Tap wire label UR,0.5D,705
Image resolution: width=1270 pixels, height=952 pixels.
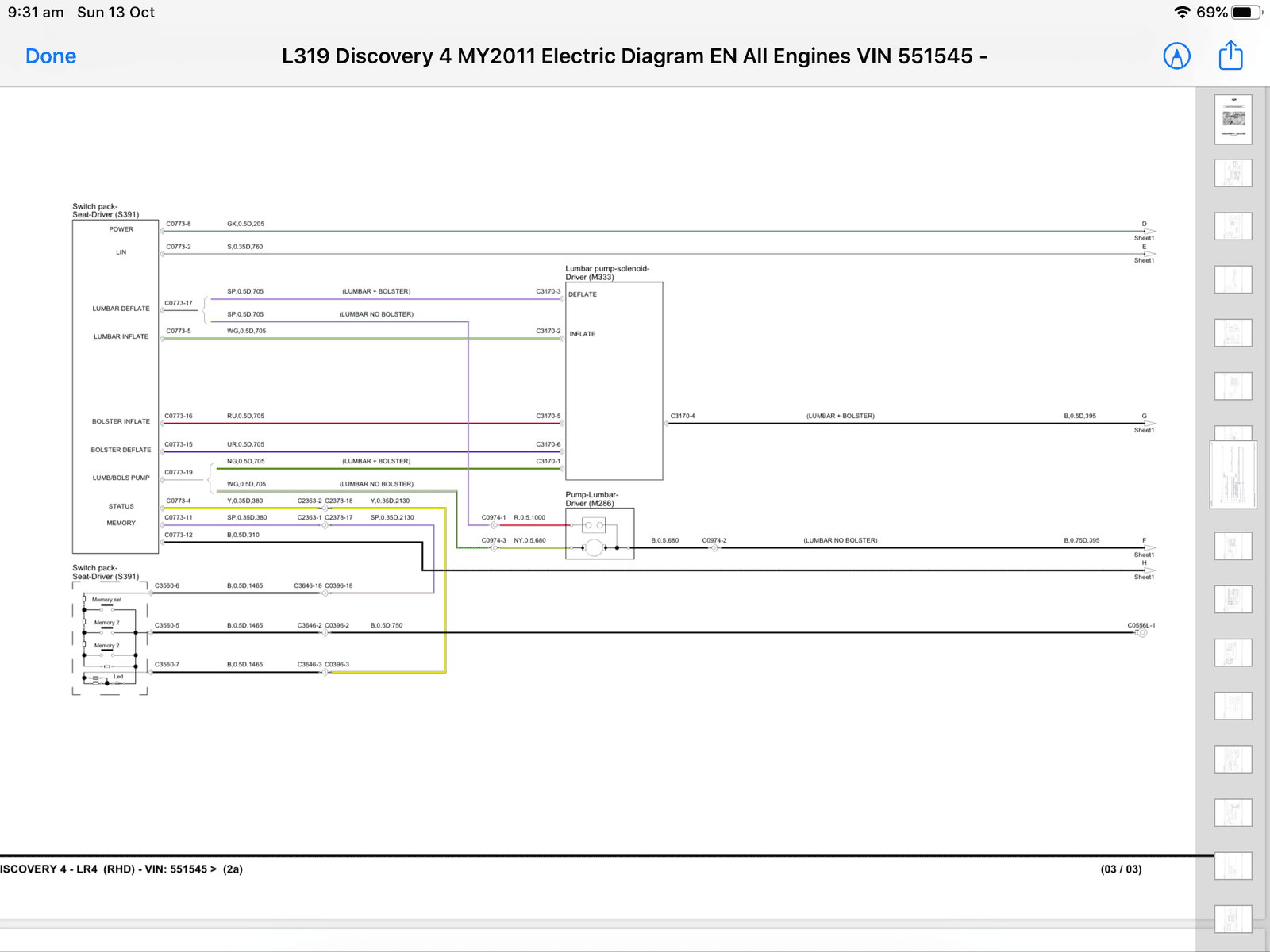coord(245,444)
